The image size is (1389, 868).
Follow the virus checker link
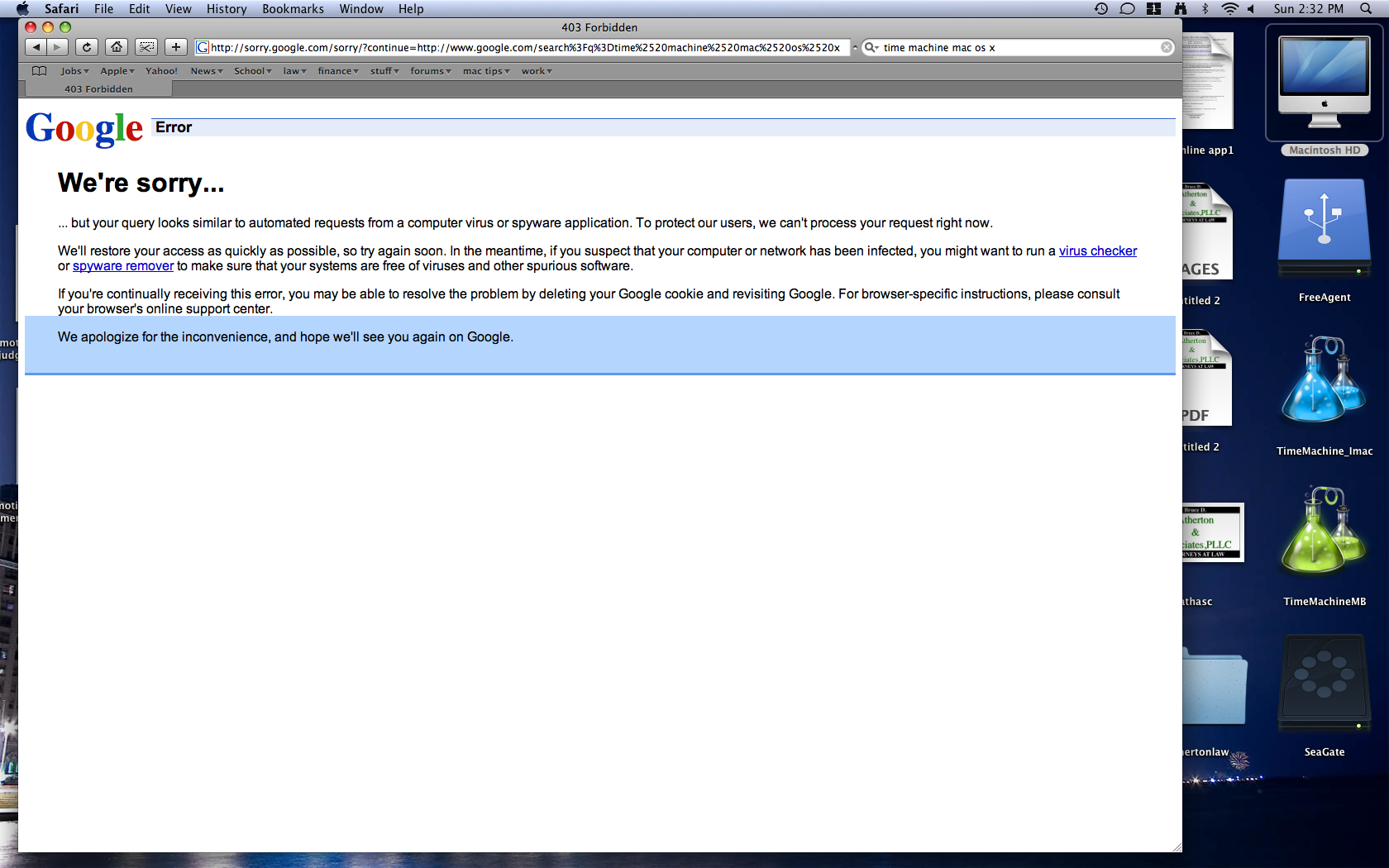(1098, 250)
